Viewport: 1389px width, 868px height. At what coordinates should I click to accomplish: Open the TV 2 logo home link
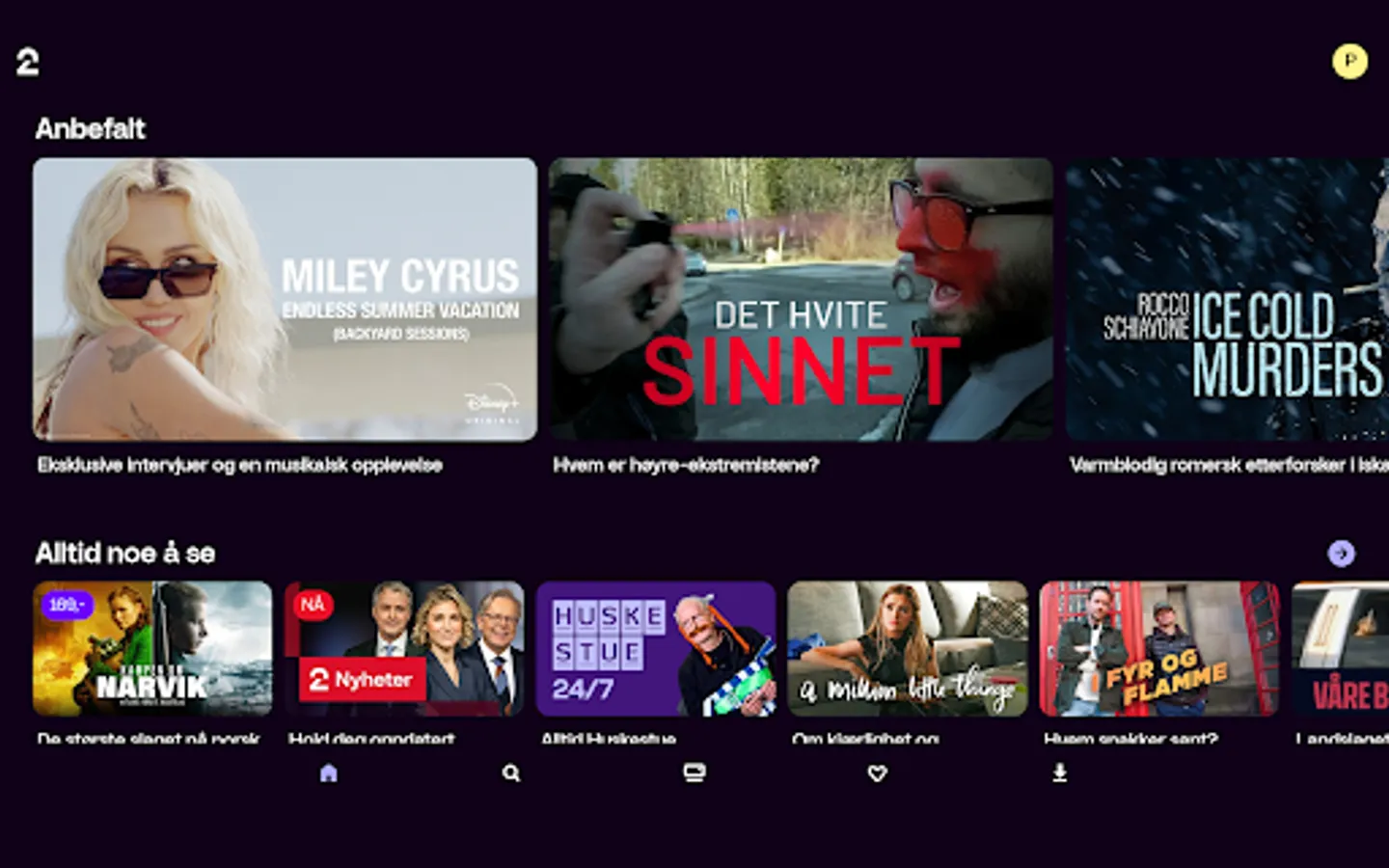coord(27,63)
